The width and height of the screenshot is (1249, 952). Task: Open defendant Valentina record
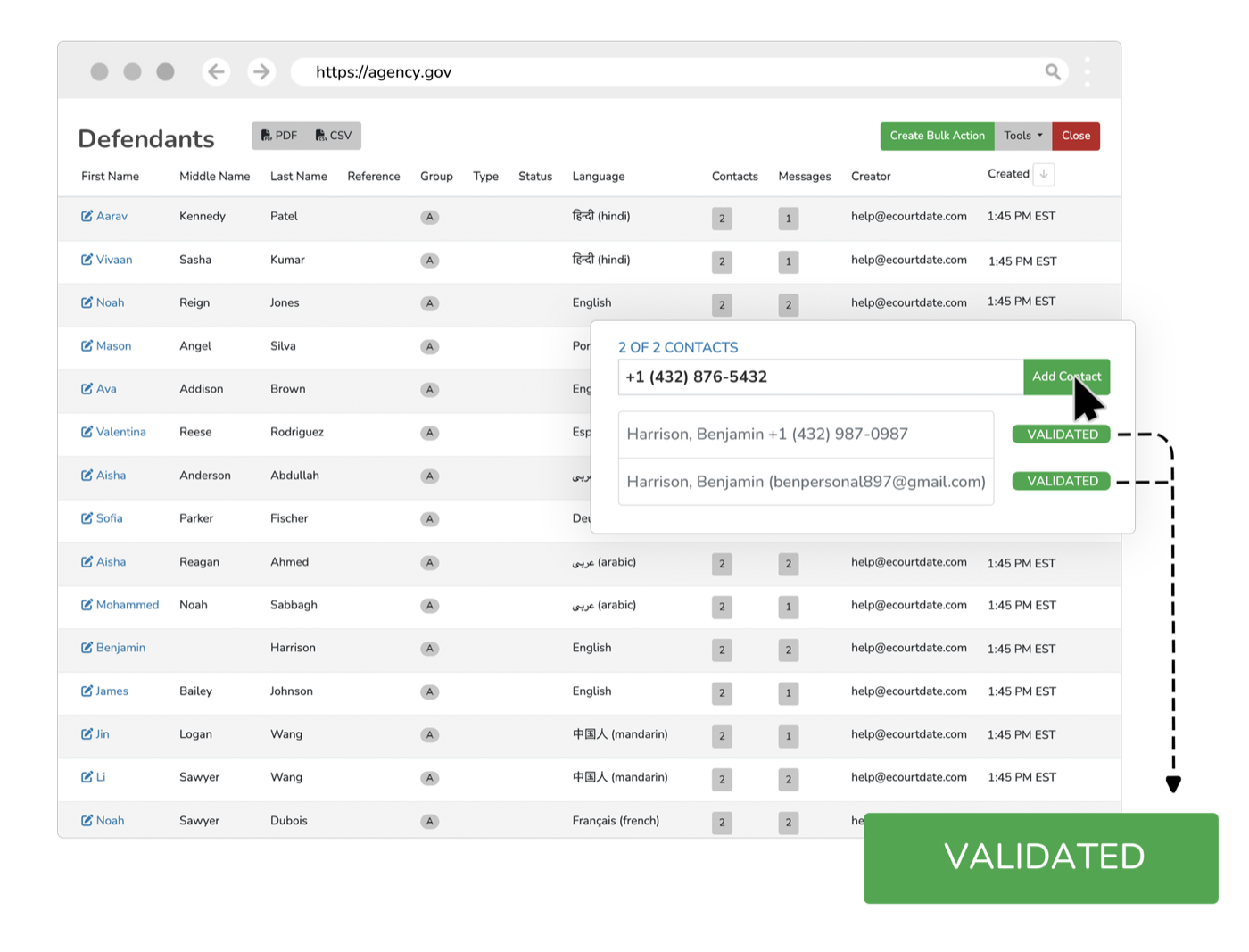click(120, 432)
